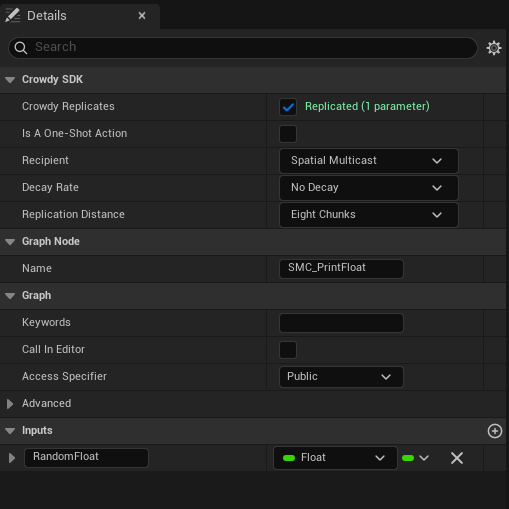The height and width of the screenshot is (509, 509).
Task: Click the Keywords text field
Action: coord(341,323)
